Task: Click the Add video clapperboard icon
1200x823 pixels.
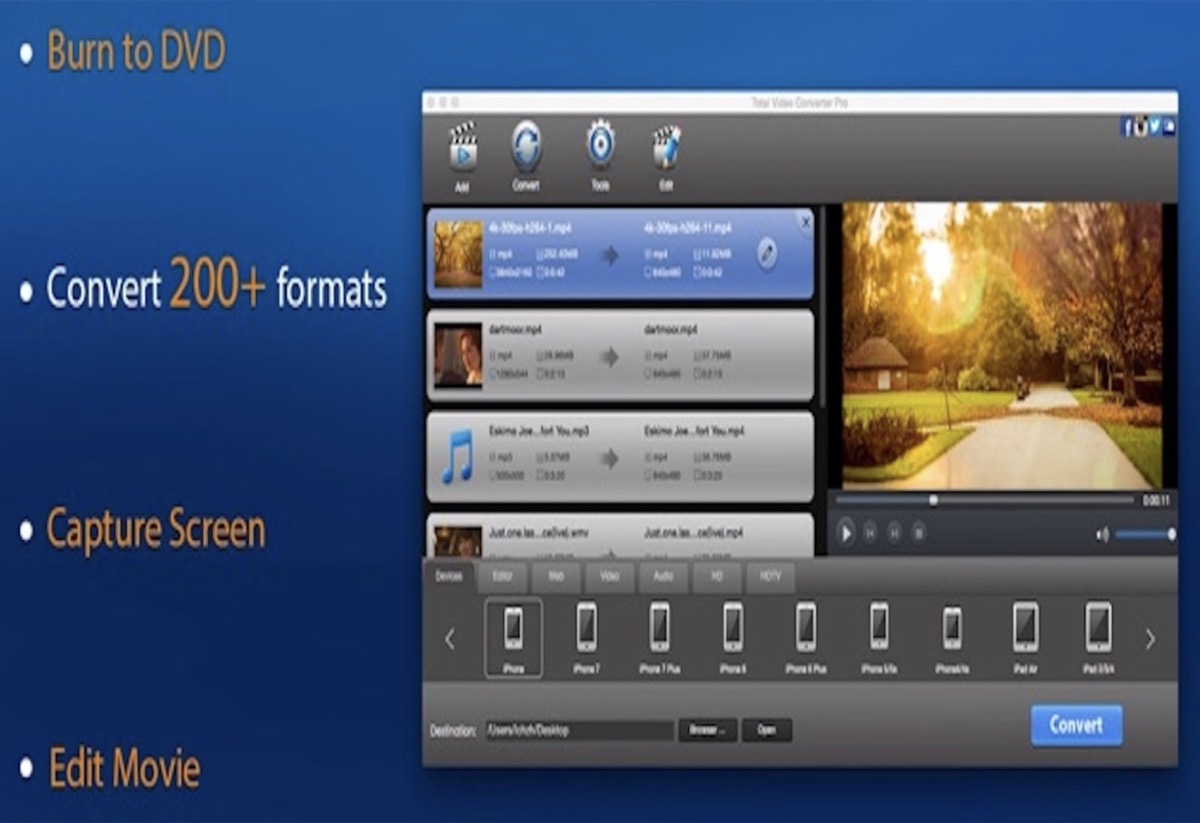Action: 462,149
